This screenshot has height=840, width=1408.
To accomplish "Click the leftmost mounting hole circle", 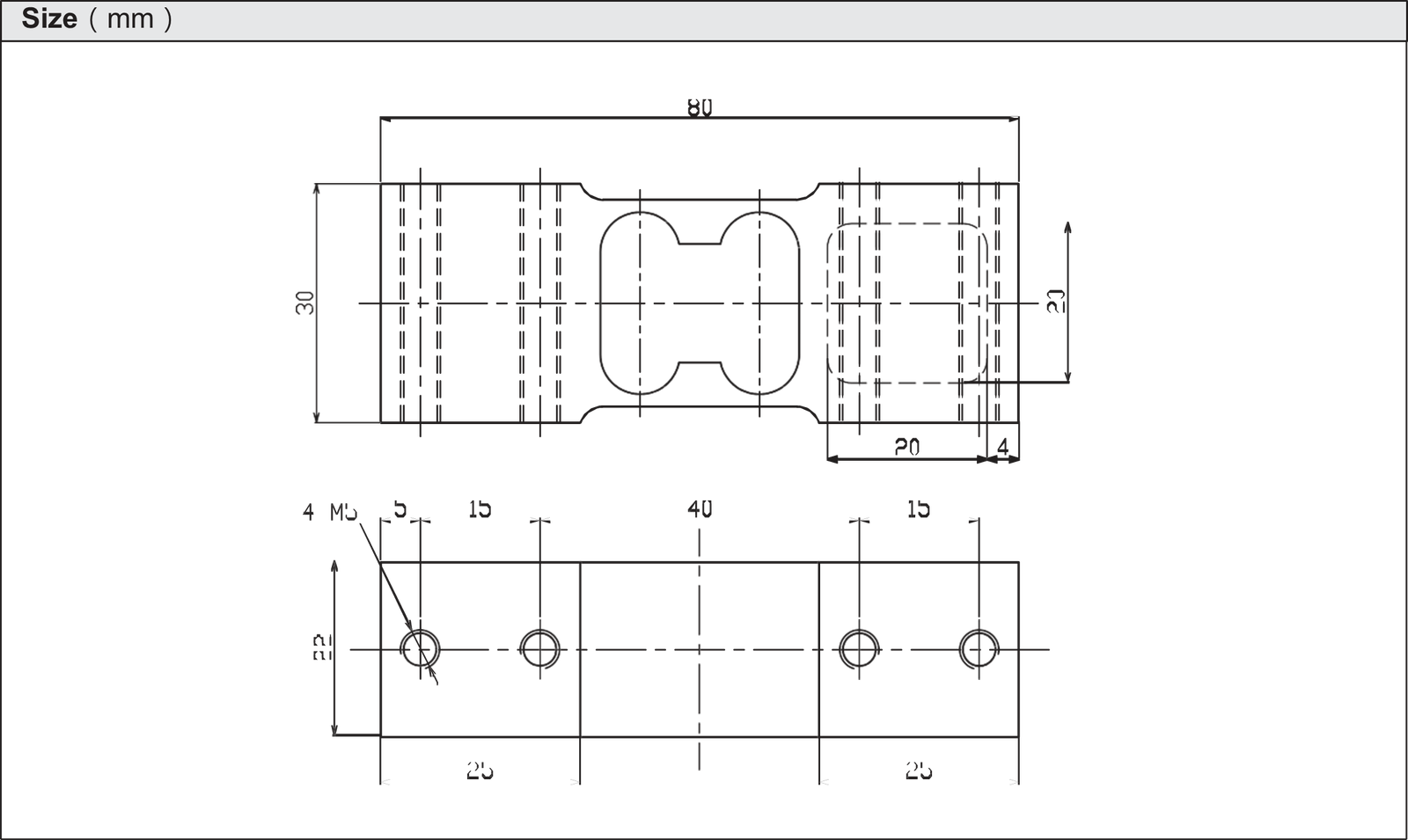I will click(x=421, y=649).
